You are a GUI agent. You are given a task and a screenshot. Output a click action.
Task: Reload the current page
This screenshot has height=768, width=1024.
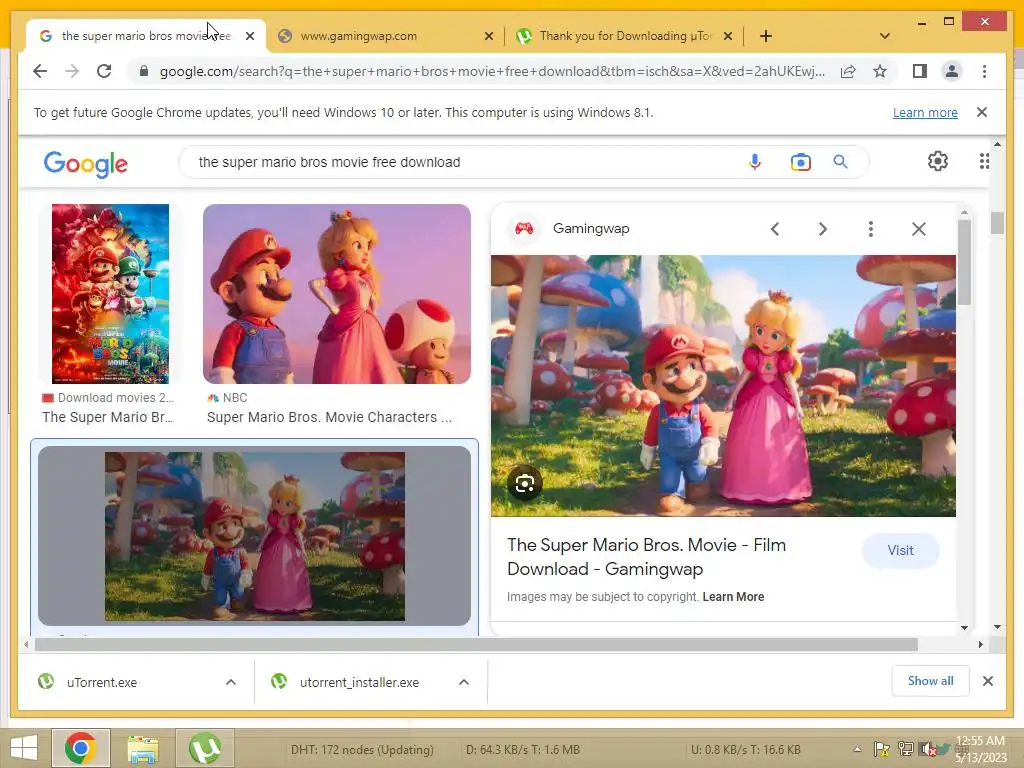tap(104, 71)
